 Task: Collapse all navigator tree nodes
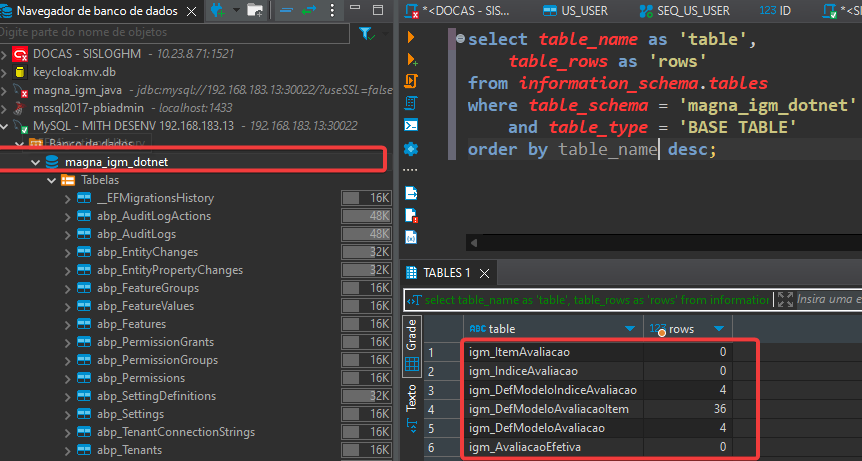(x=287, y=10)
